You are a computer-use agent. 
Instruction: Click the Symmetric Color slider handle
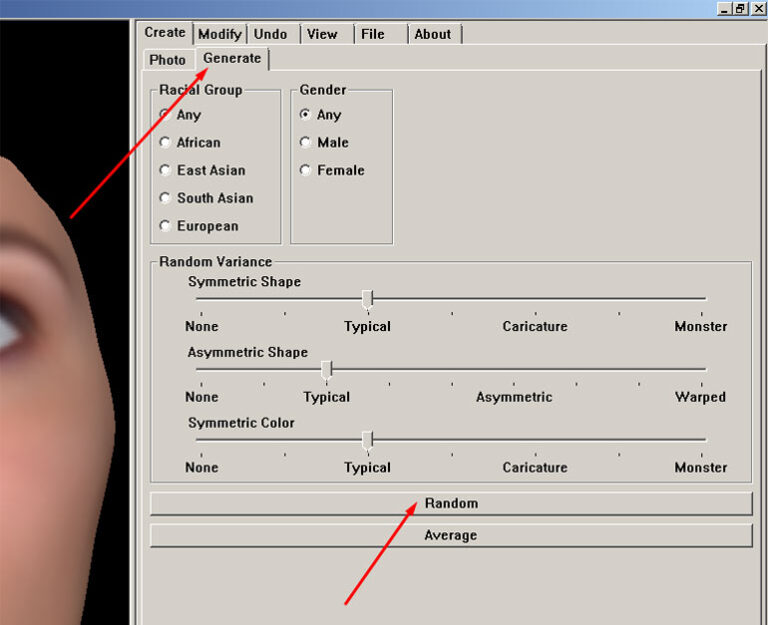(368, 439)
